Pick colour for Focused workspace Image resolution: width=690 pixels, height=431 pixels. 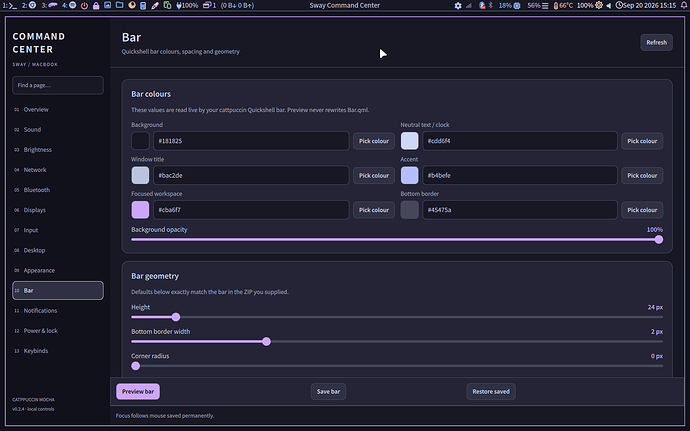pos(374,210)
